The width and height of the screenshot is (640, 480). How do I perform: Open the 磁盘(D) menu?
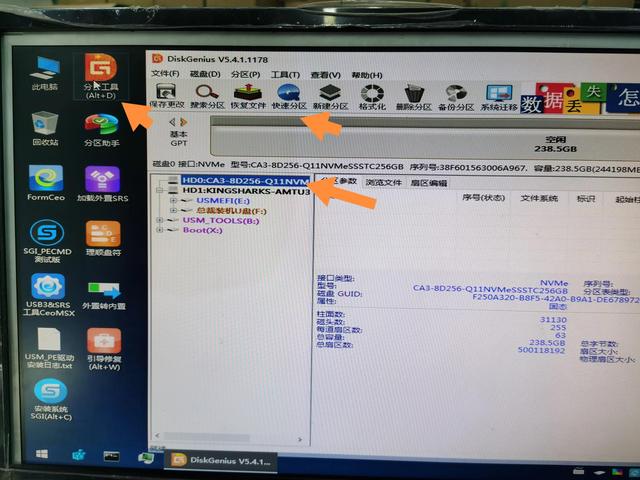pyautogui.click(x=205, y=74)
